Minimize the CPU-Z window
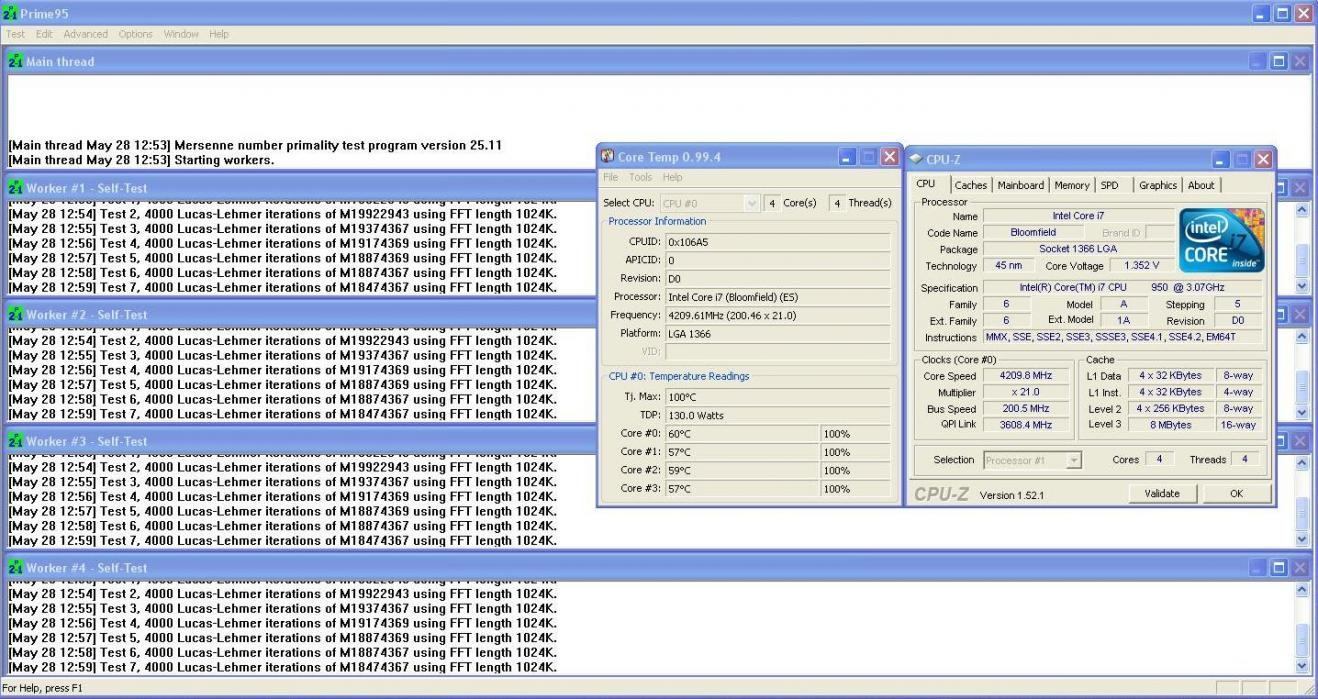 coord(1221,159)
